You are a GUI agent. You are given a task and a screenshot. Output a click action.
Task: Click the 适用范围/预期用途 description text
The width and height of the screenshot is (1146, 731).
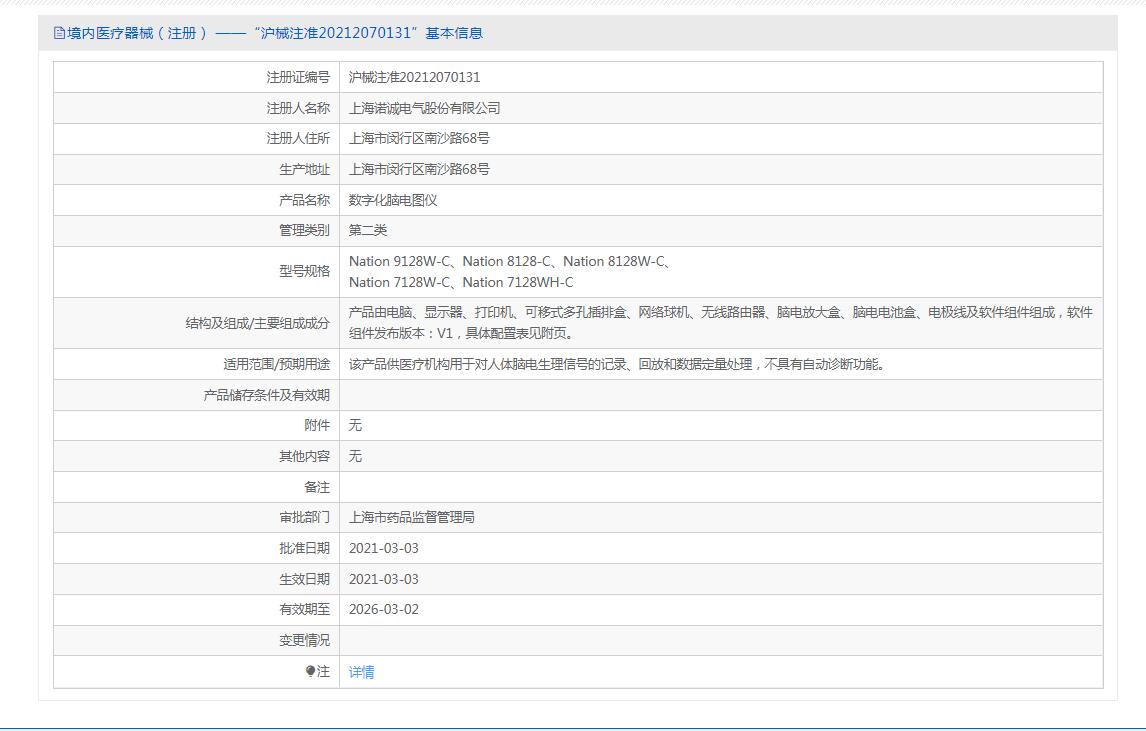point(618,364)
